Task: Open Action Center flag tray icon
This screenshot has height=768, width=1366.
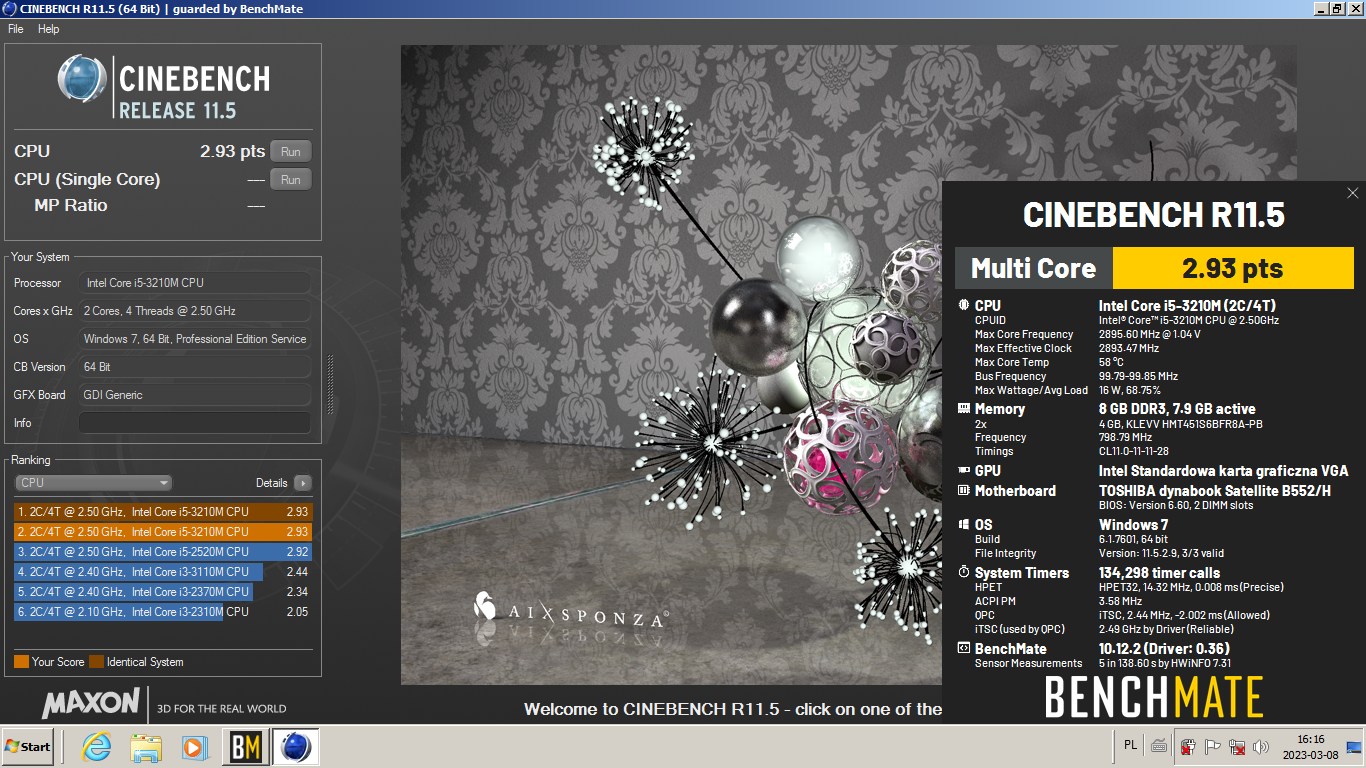Action: pos(1212,746)
